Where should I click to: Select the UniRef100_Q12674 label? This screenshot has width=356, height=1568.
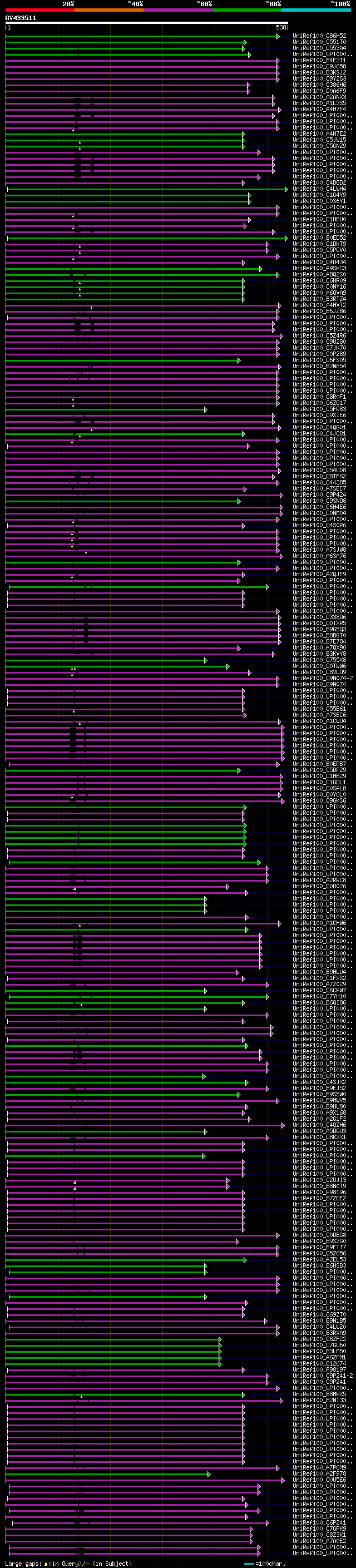tap(319, 1363)
